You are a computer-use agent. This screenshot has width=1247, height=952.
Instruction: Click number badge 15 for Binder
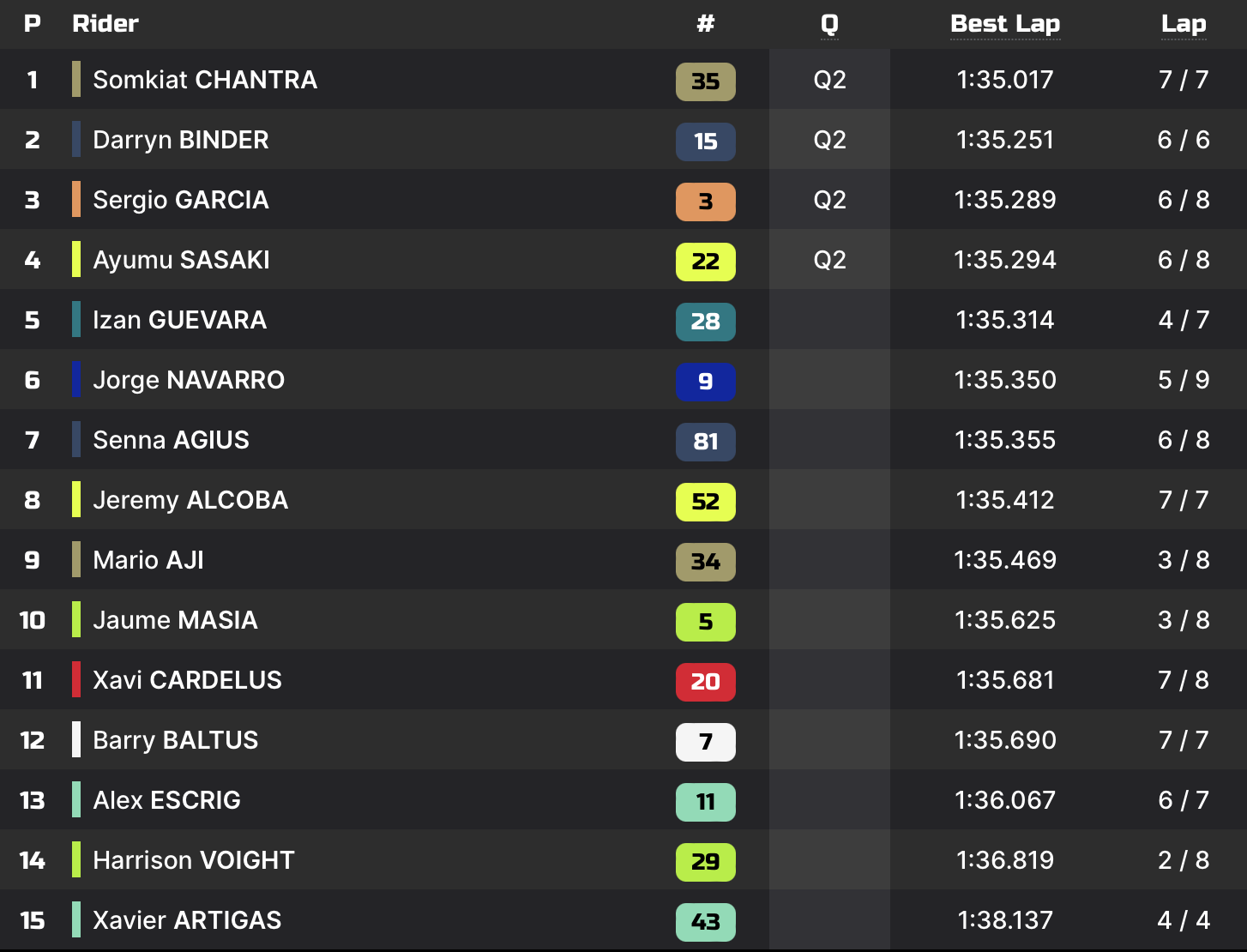705,142
